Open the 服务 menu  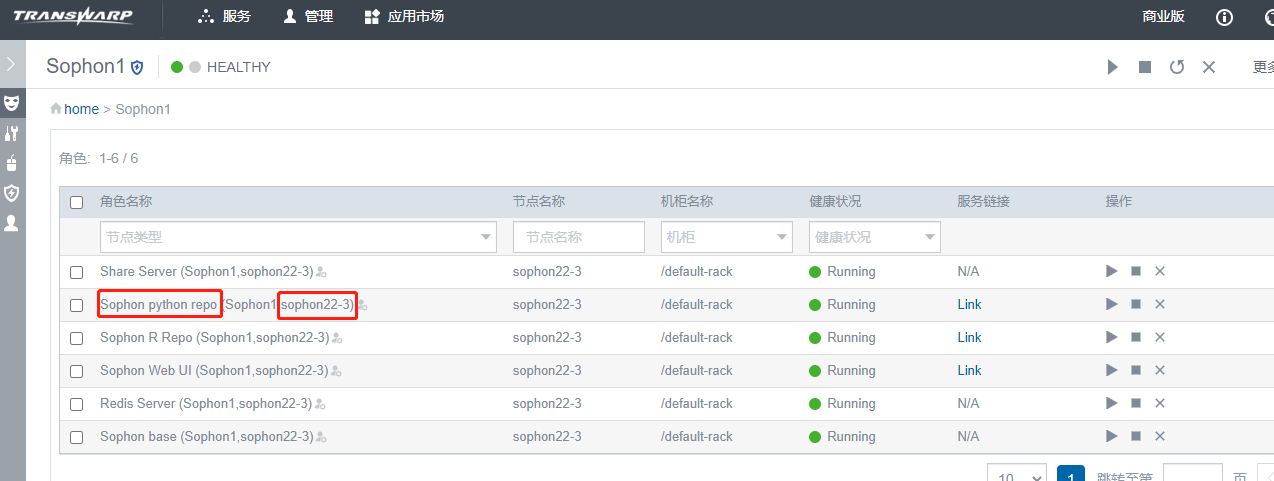(x=225, y=17)
